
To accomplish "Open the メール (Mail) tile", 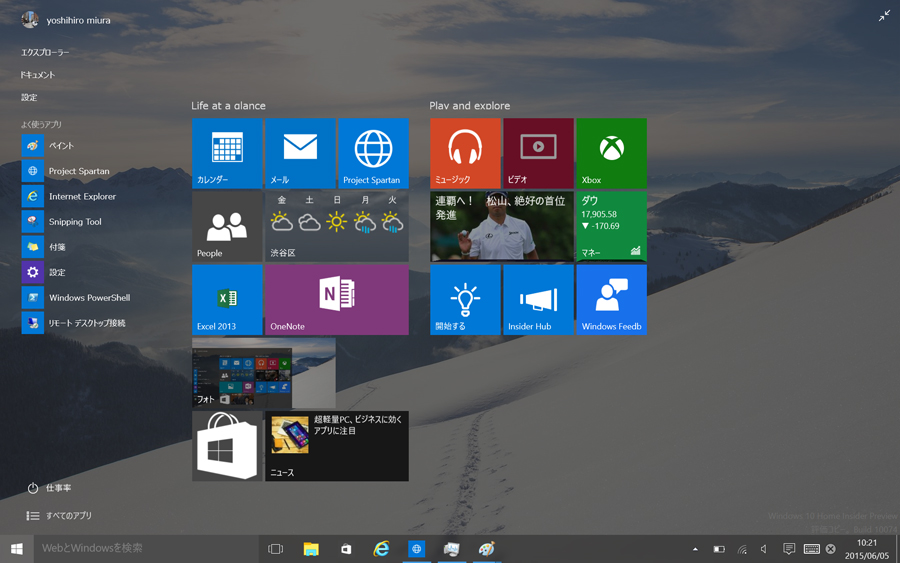I will [x=300, y=153].
